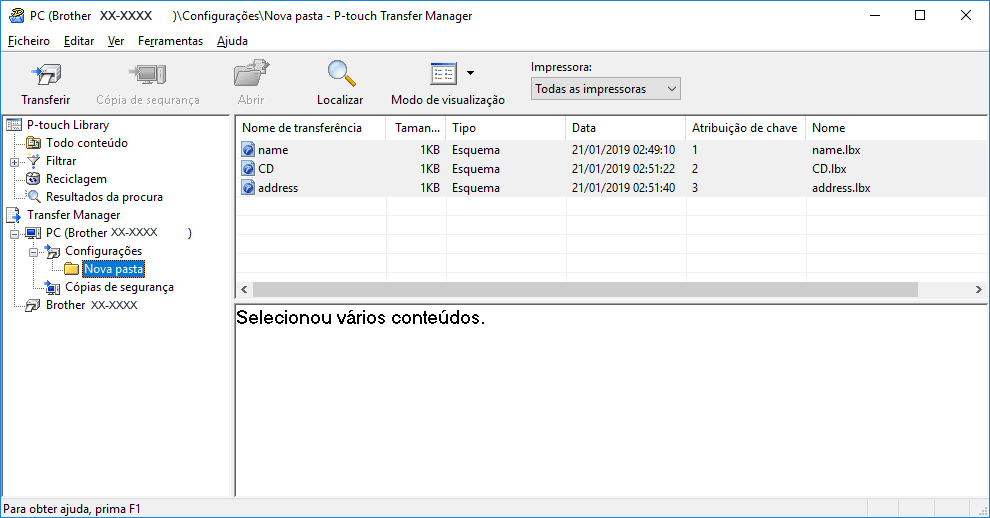This screenshot has width=990, height=518.
Task: Select the CD transfer row text
Action: click(x=266, y=169)
